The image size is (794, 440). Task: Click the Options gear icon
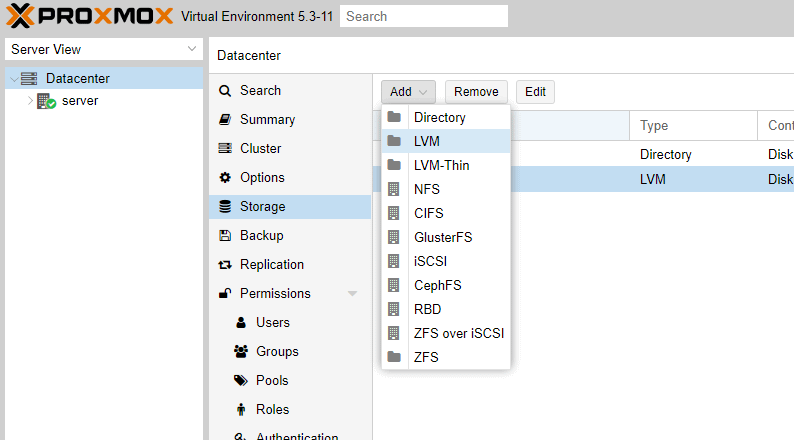pyautogui.click(x=225, y=178)
